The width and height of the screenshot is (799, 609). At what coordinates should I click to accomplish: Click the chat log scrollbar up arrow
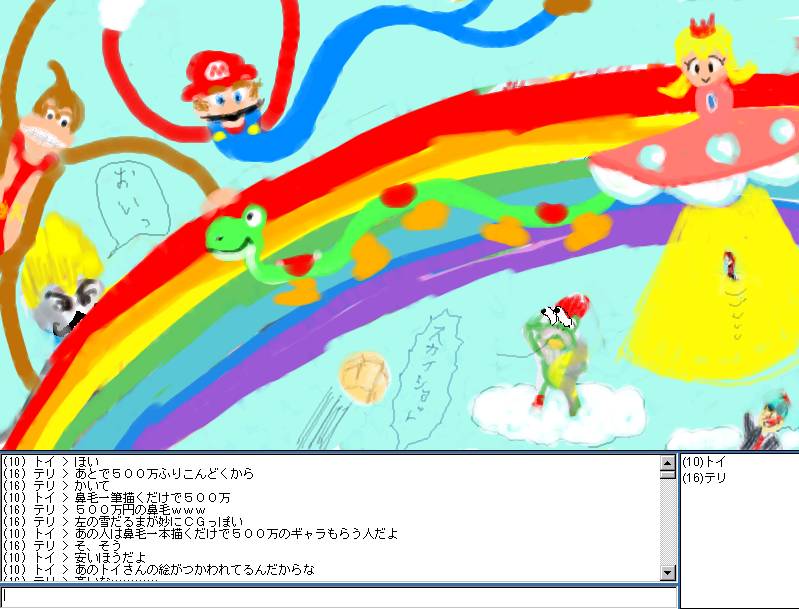point(667,462)
